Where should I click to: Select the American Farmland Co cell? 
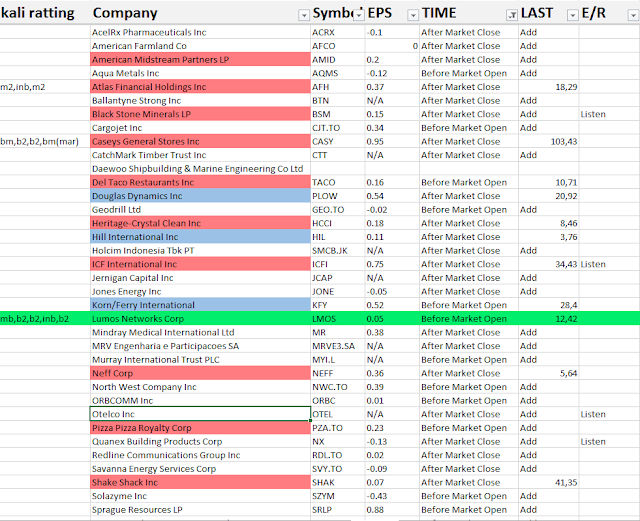(x=200, y=46)
